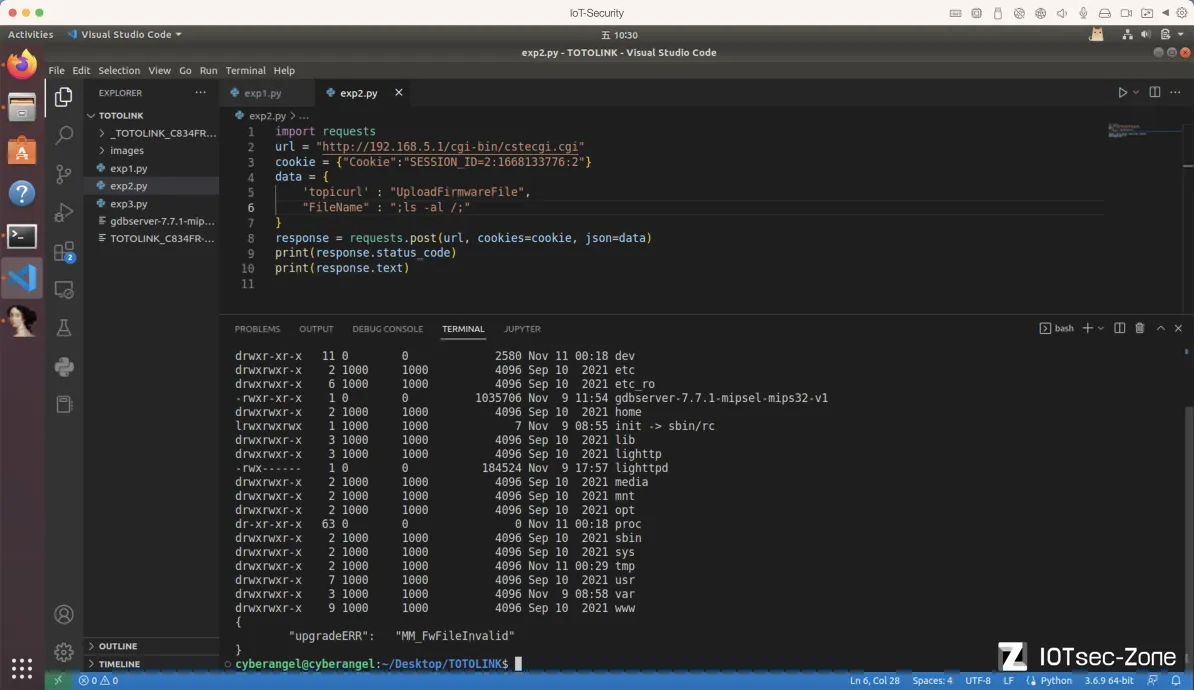Expand the images folder

pos(152,151)
